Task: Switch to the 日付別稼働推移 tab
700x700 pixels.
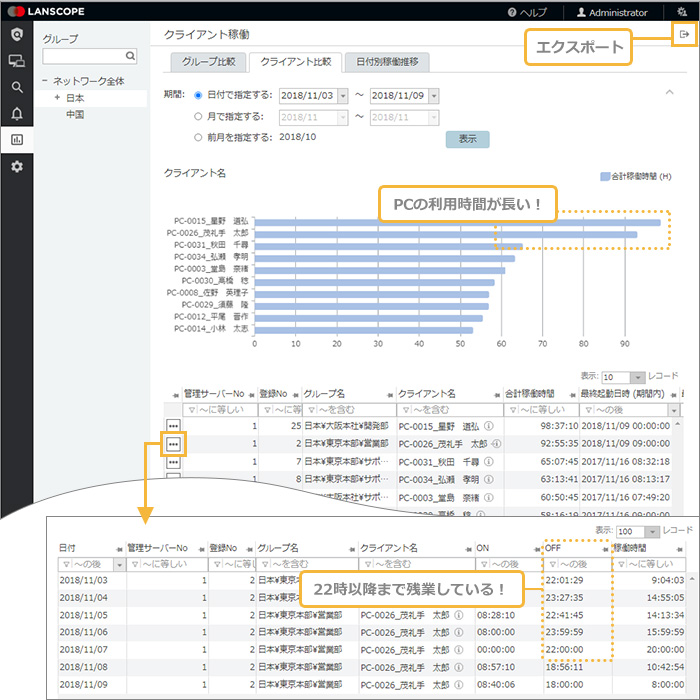Action: tap(387, 62)
